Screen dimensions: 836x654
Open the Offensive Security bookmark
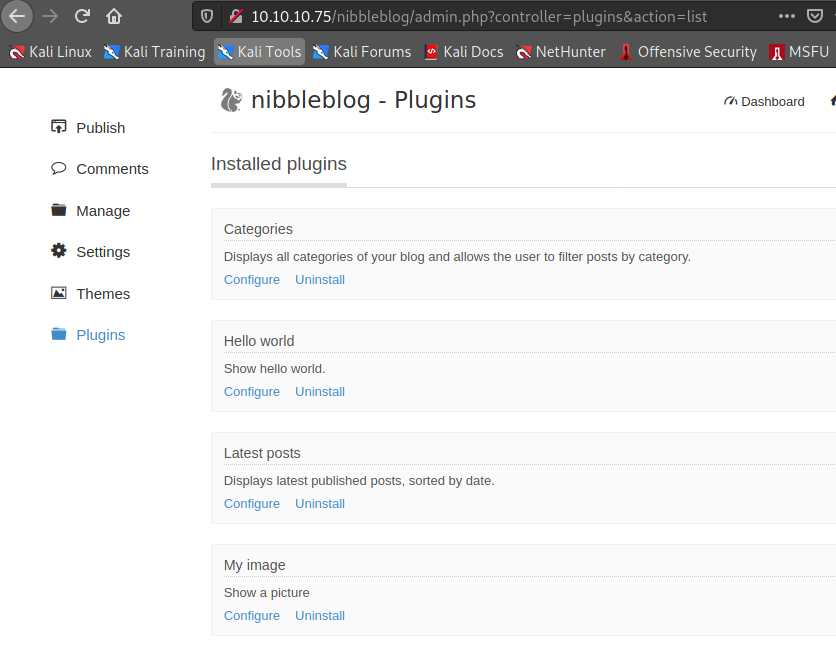688,52
